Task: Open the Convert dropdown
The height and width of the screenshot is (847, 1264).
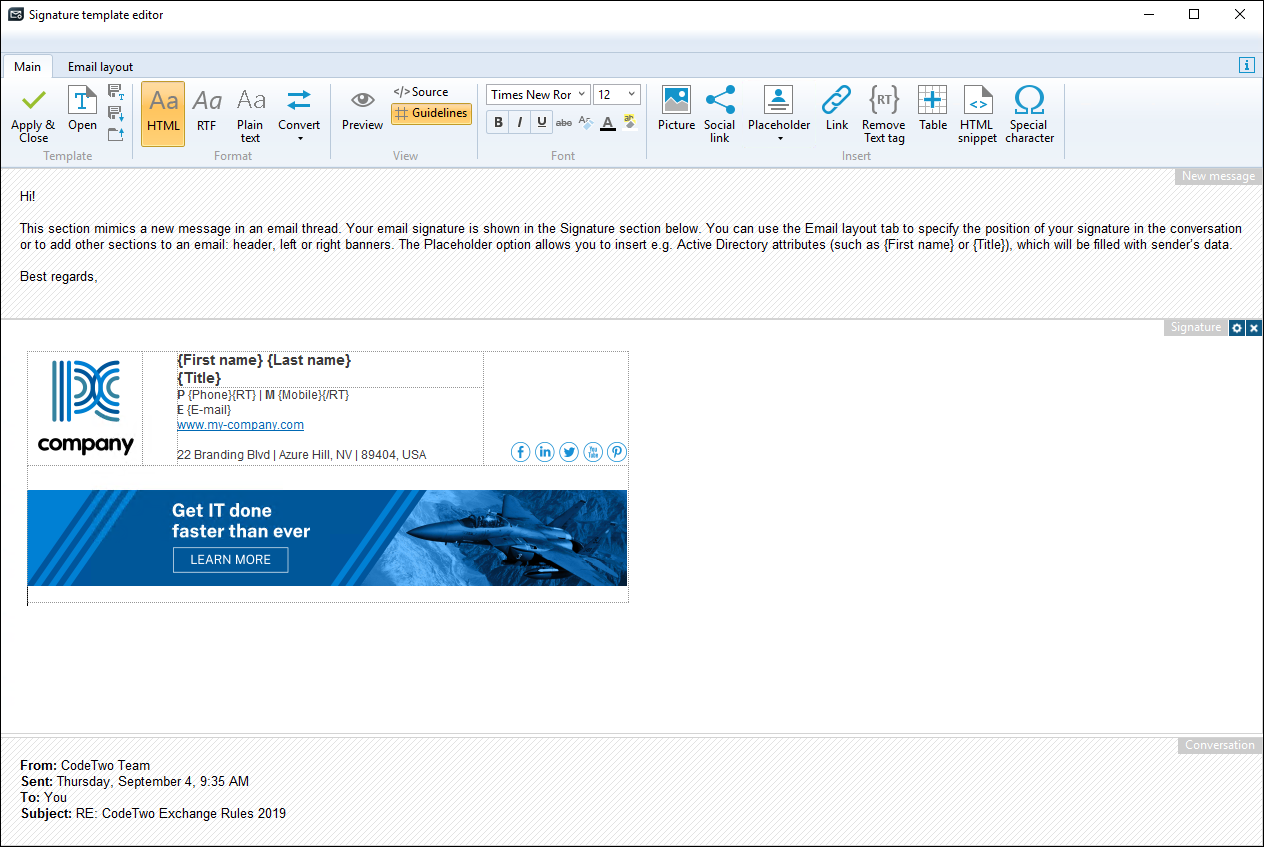Action: point(299,114)
